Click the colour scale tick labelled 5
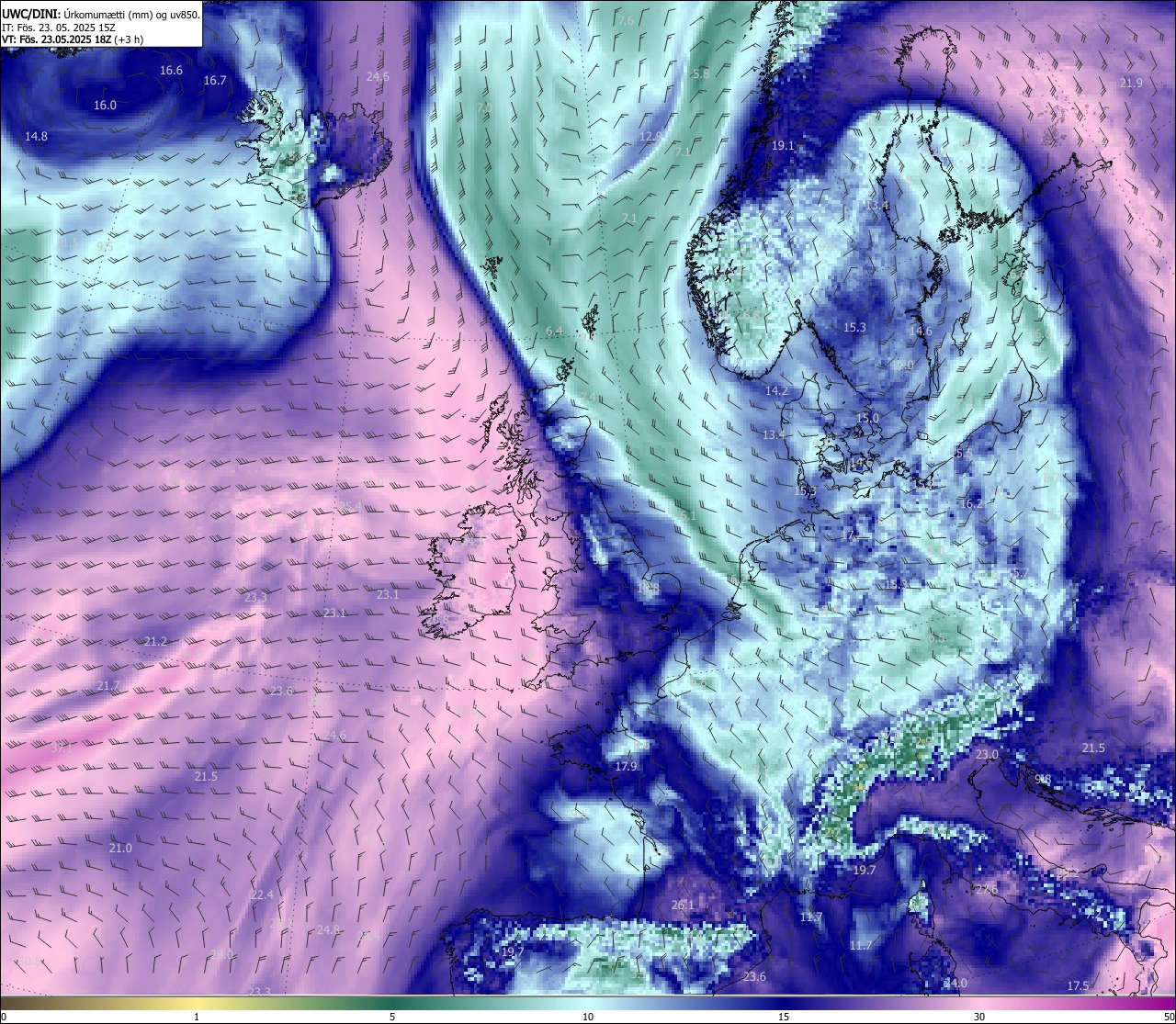 click(x=392, y=1017)
